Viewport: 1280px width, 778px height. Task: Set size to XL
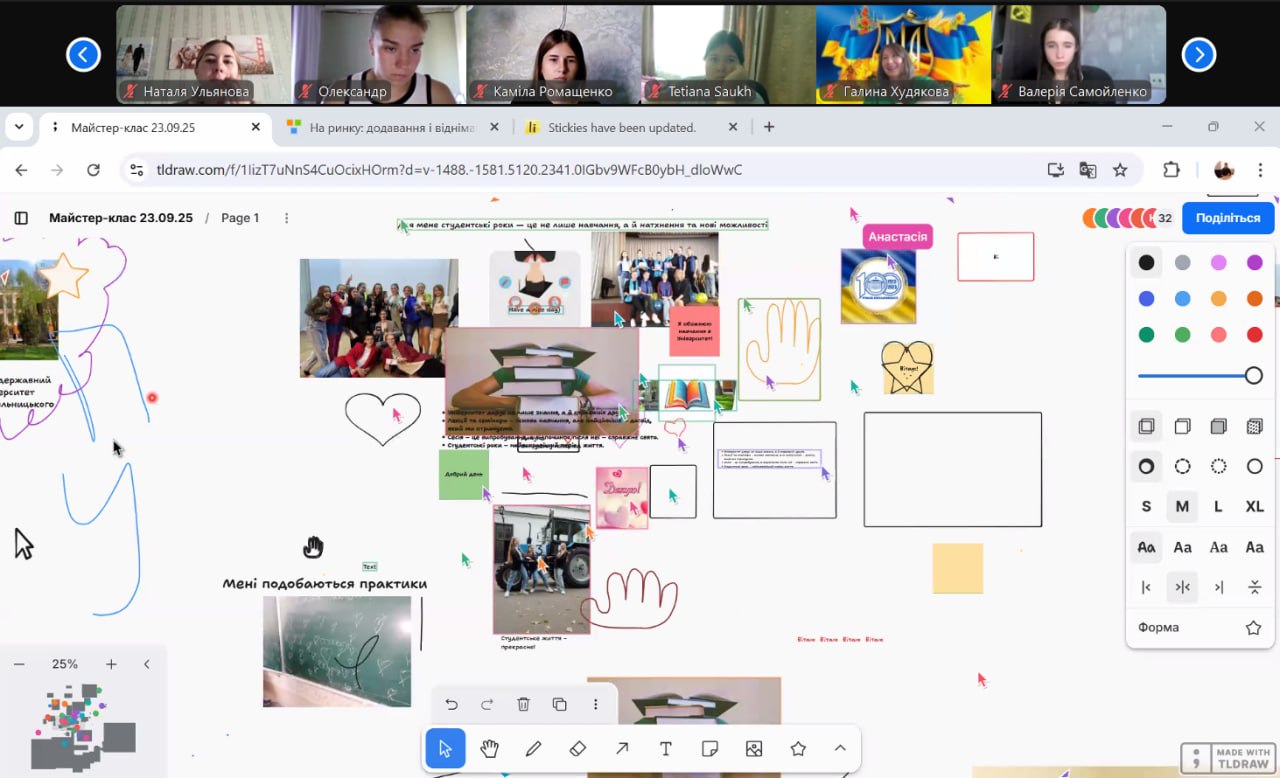coord(1254,507)
